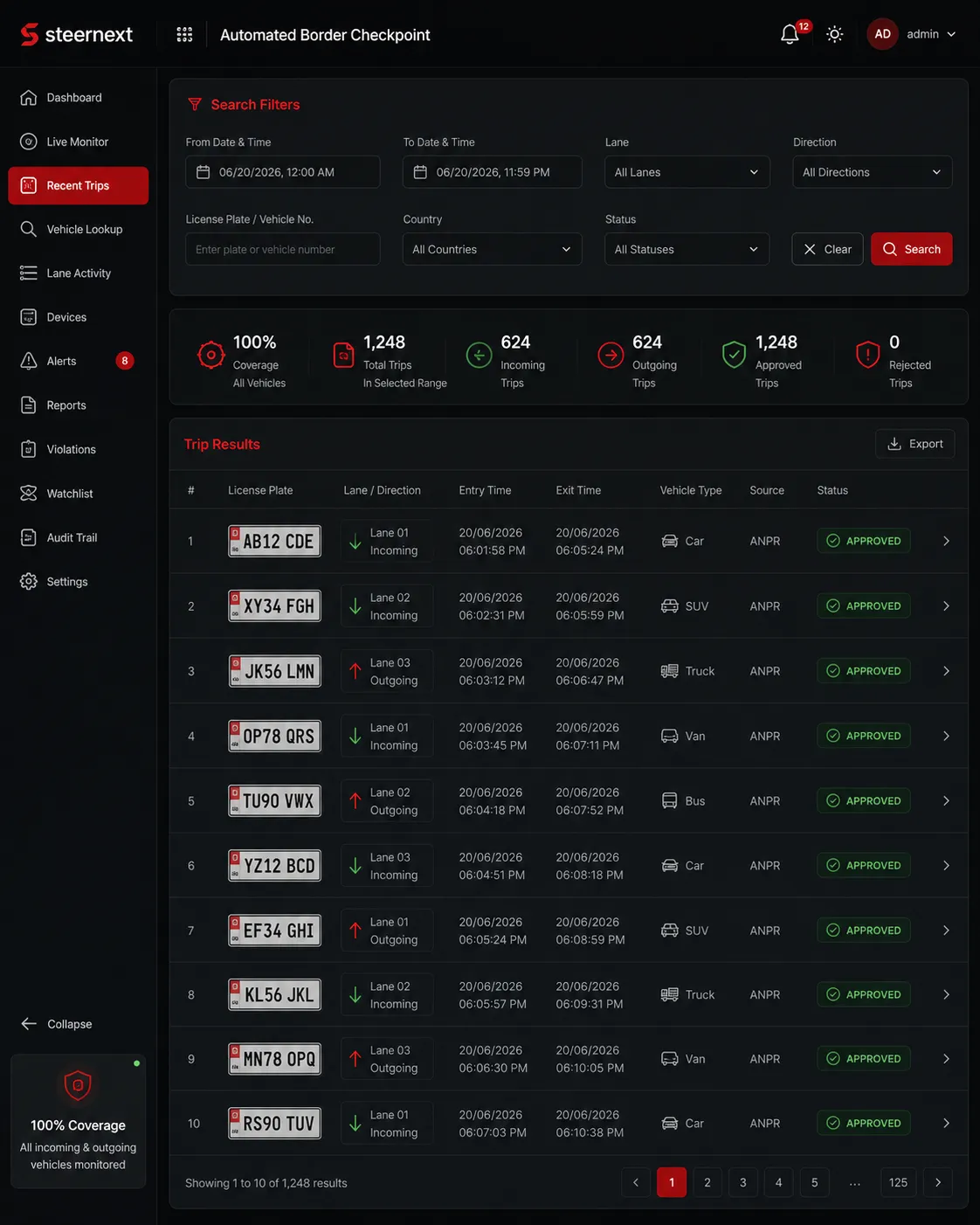Open the All Statuses dropdown

click(687, 249)
